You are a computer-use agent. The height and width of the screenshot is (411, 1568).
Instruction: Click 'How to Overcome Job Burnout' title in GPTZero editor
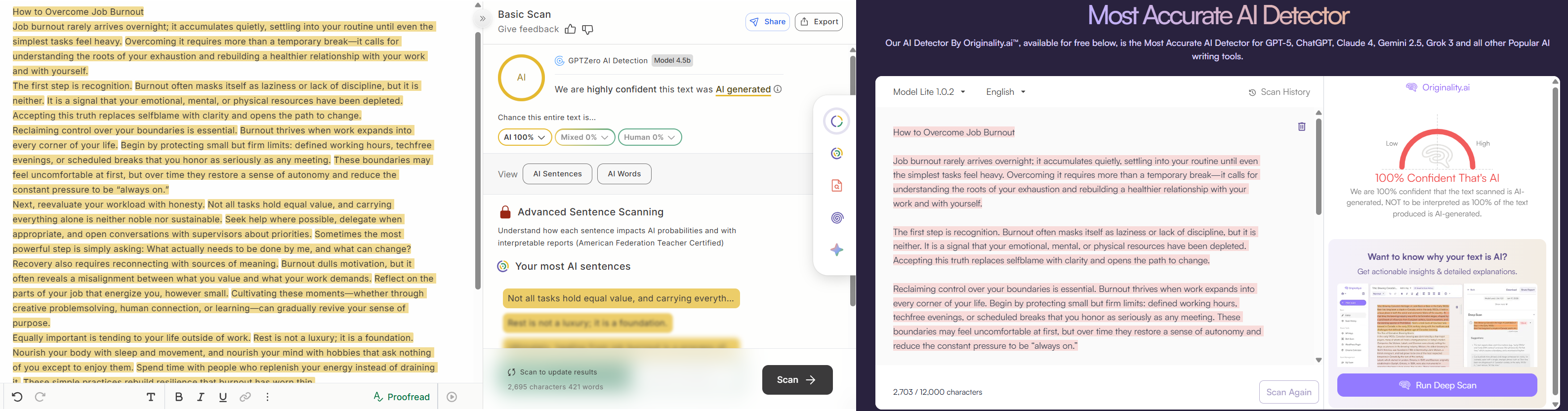pyautogui.click(x=79, y=12)
